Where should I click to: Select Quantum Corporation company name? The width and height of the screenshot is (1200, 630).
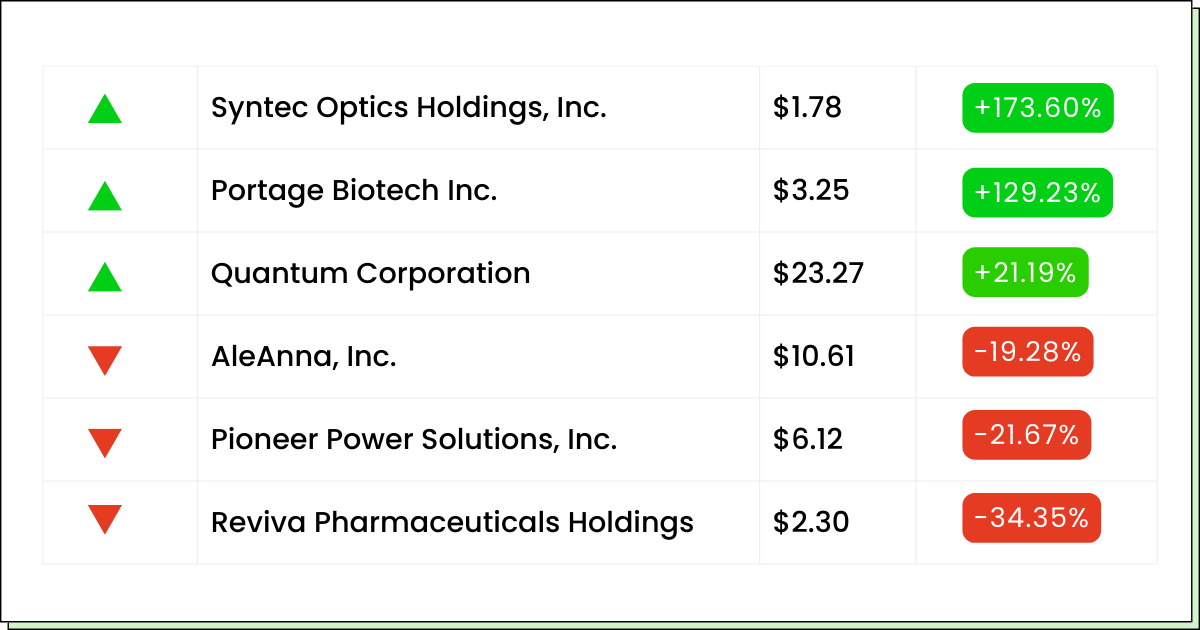[370, 274]
